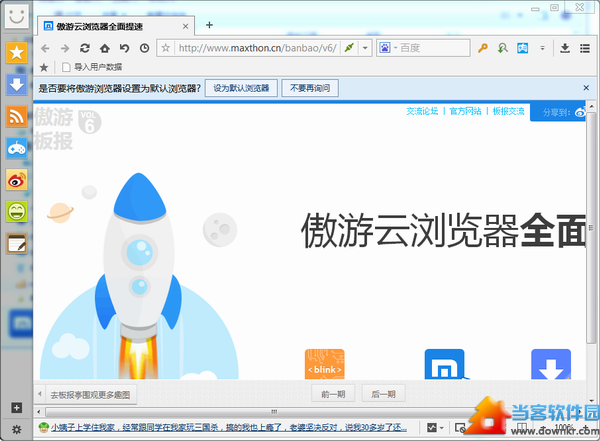This screenshot has width=600, height=441.
Task: Share to Weibo icon next to 分享到
Action: (x=580, y=112)
